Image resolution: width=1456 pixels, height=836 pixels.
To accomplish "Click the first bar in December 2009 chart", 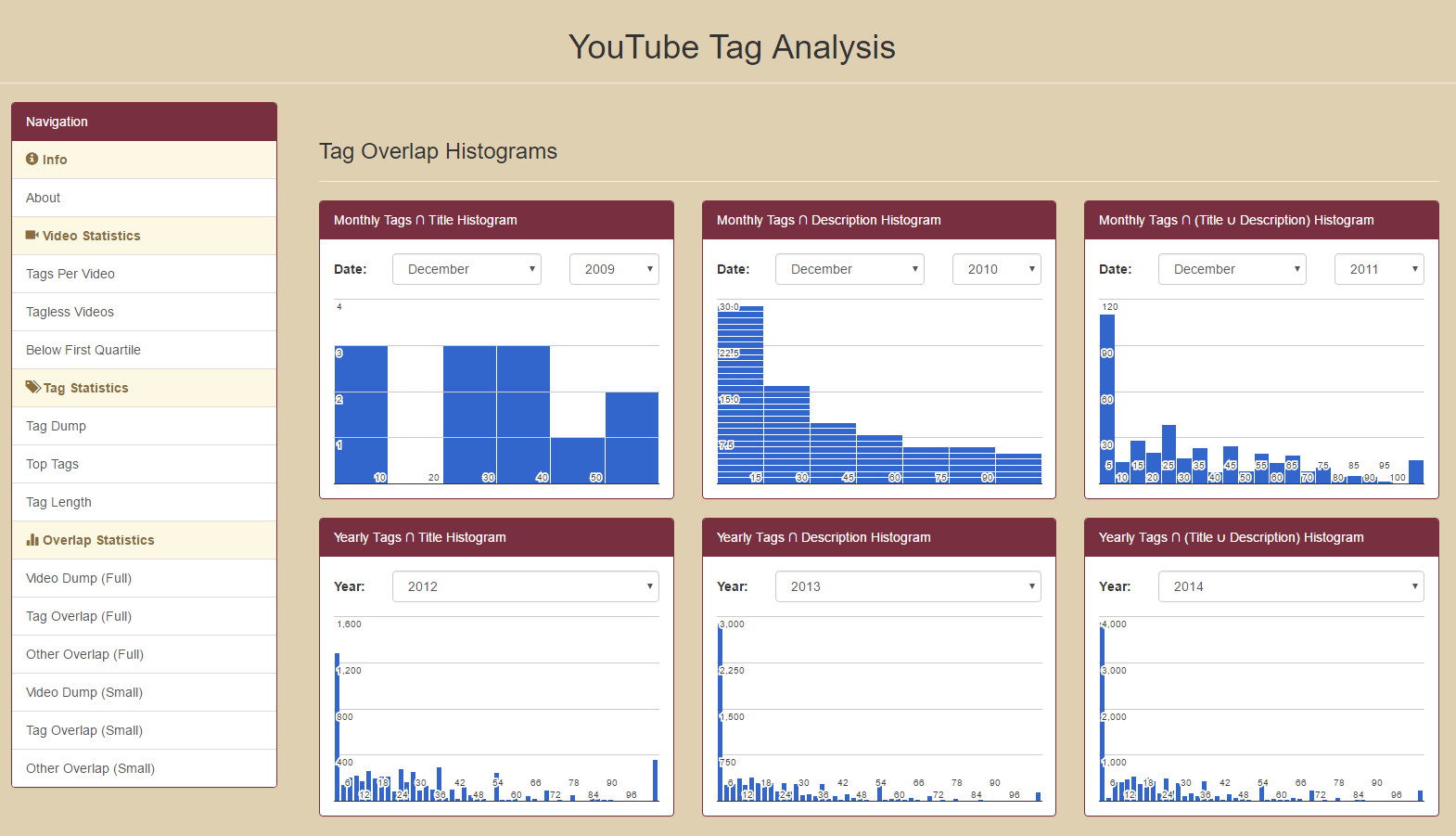I will tap(361, 415).
